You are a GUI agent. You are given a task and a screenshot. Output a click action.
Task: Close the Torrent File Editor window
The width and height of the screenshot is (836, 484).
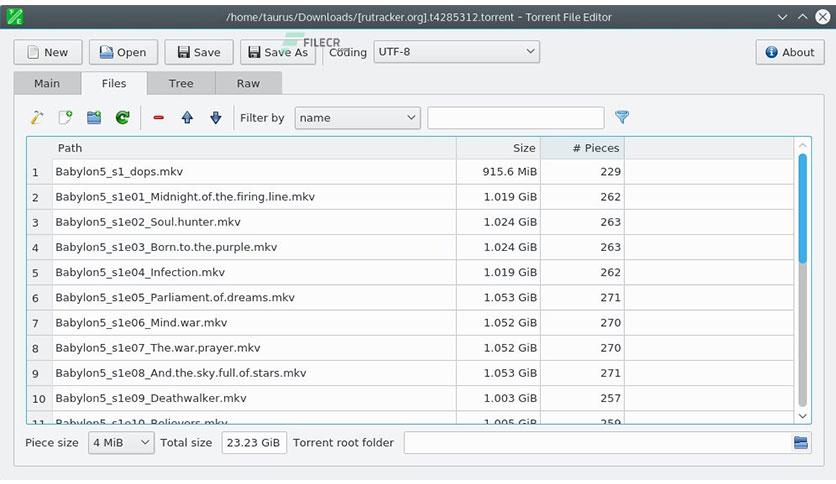click(x=823, y=17)
